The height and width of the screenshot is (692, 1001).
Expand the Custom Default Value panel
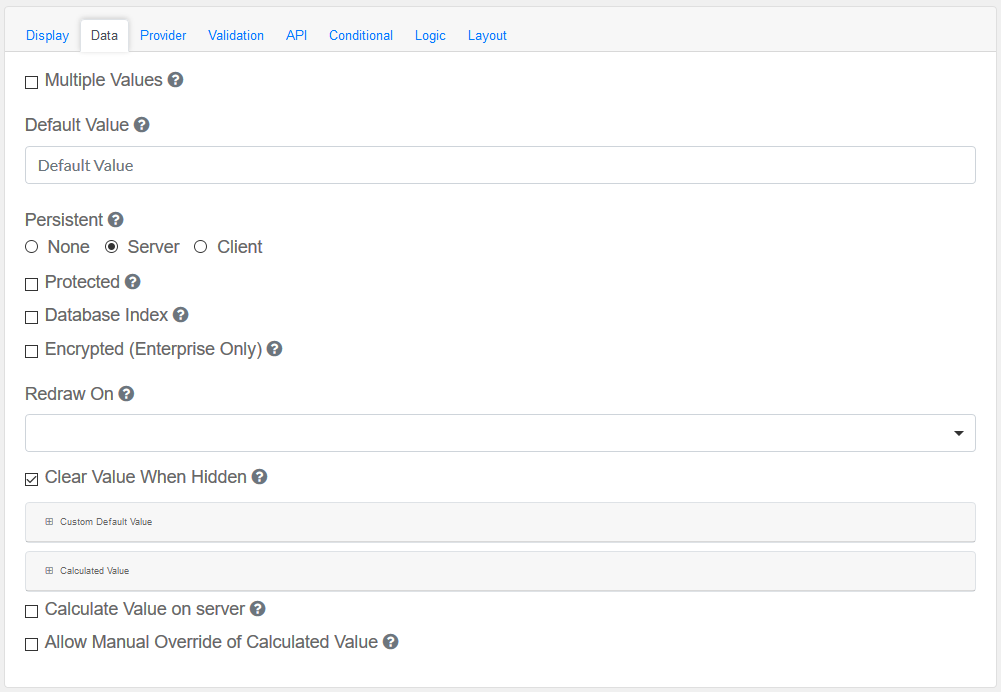(x=105, y=522)
